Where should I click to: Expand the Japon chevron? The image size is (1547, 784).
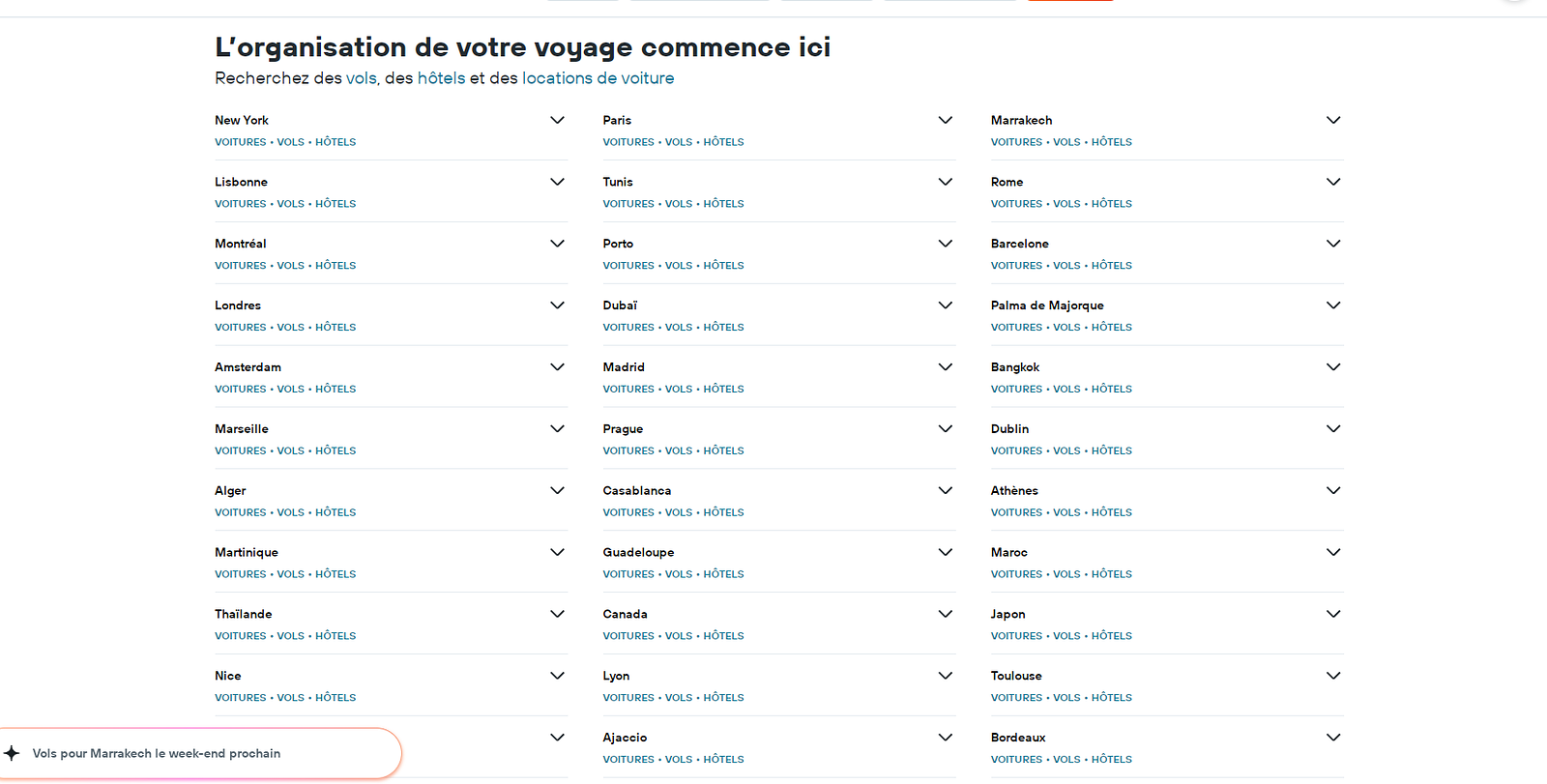pos(1333,614)
